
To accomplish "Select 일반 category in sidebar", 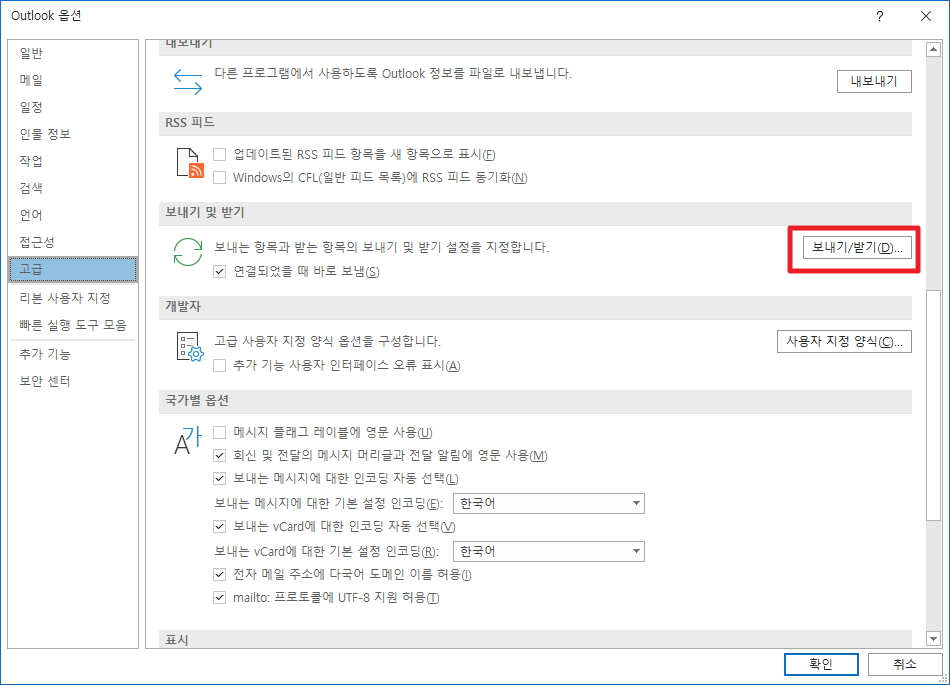I will [x=73, y=53].
